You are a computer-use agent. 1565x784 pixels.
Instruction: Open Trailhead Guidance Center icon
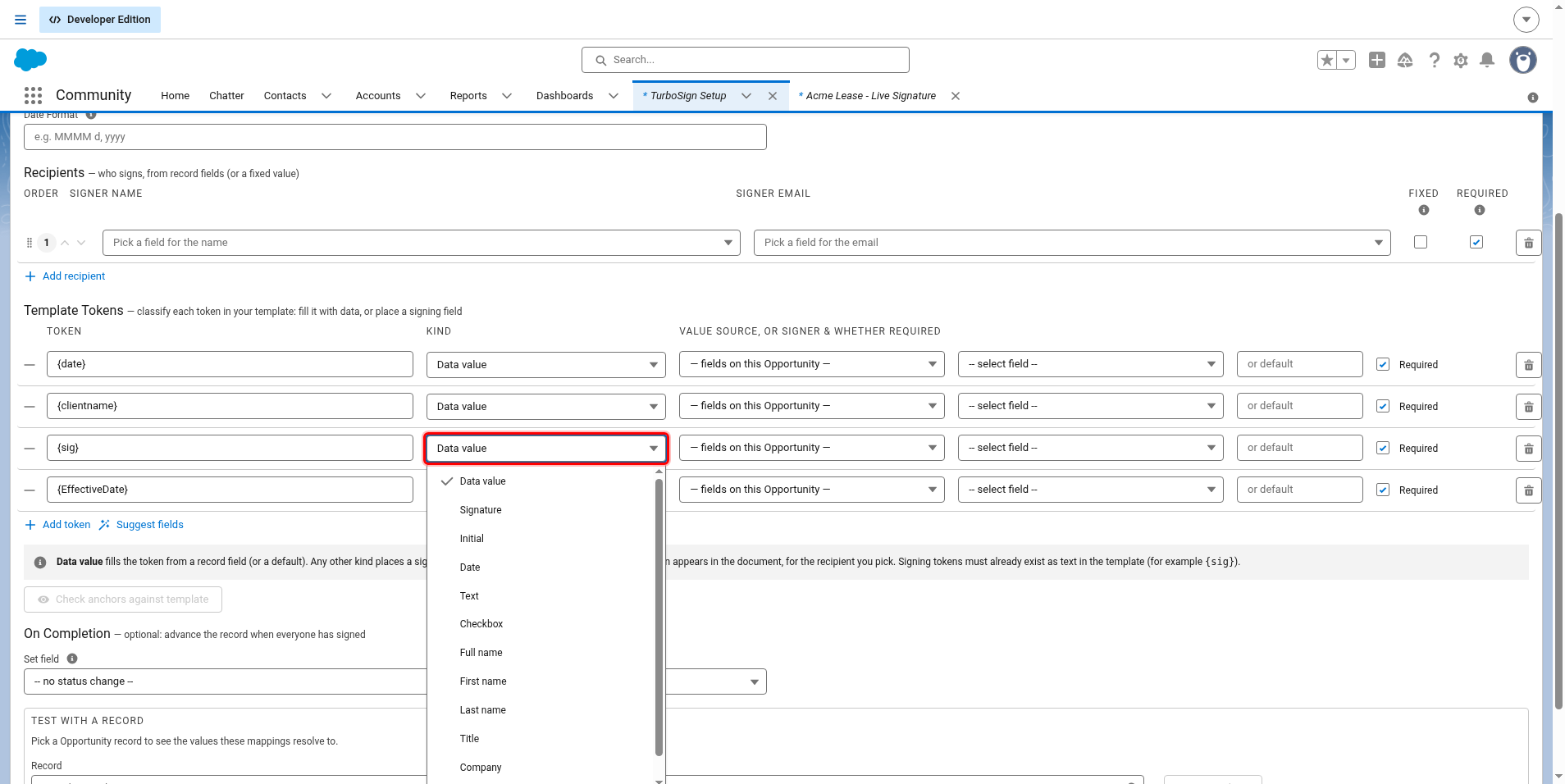1405,60
